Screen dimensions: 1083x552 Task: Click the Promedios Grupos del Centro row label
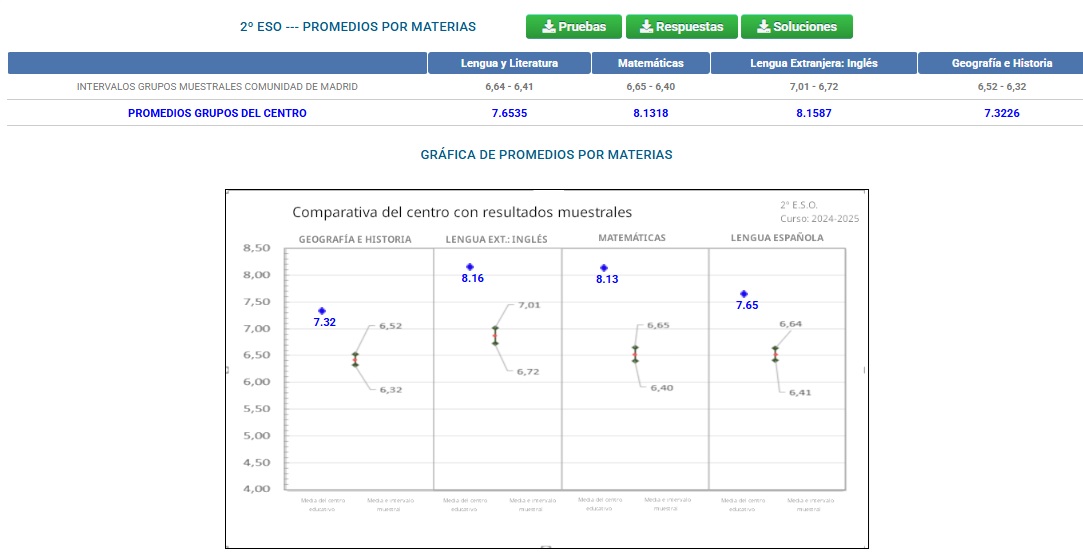click(x=217, y=114)
